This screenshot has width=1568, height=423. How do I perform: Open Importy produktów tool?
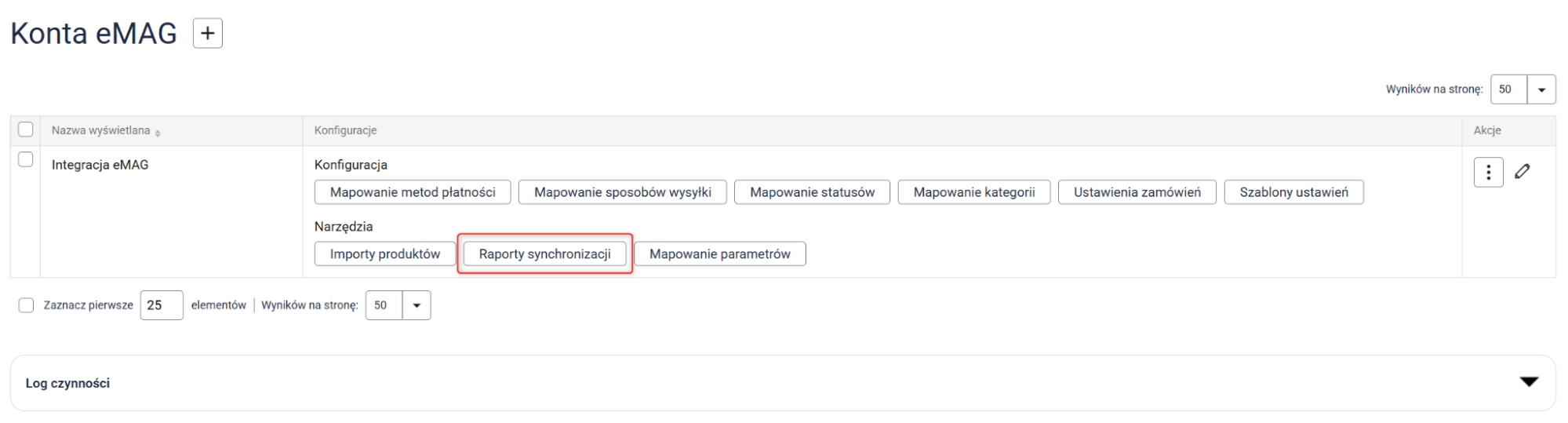384,254
